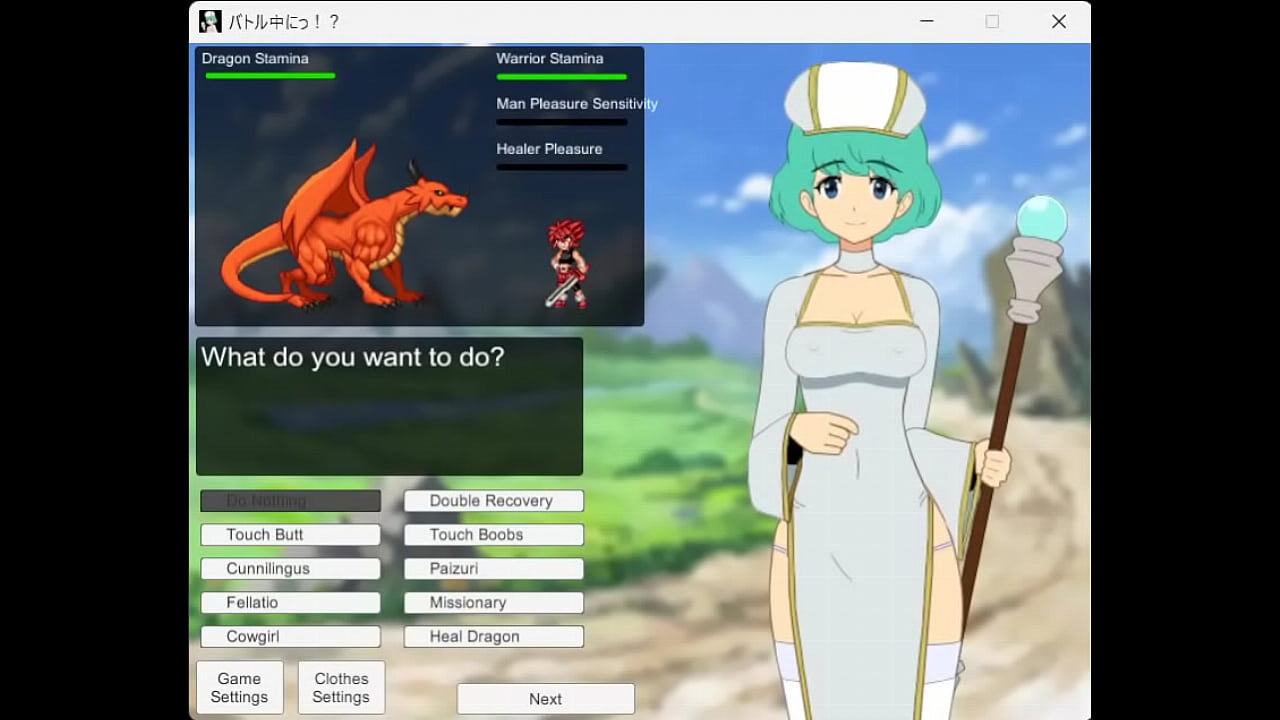Click the "What do you want to do?" text box
Screen dimensions: 1280x720
(389, 406)
